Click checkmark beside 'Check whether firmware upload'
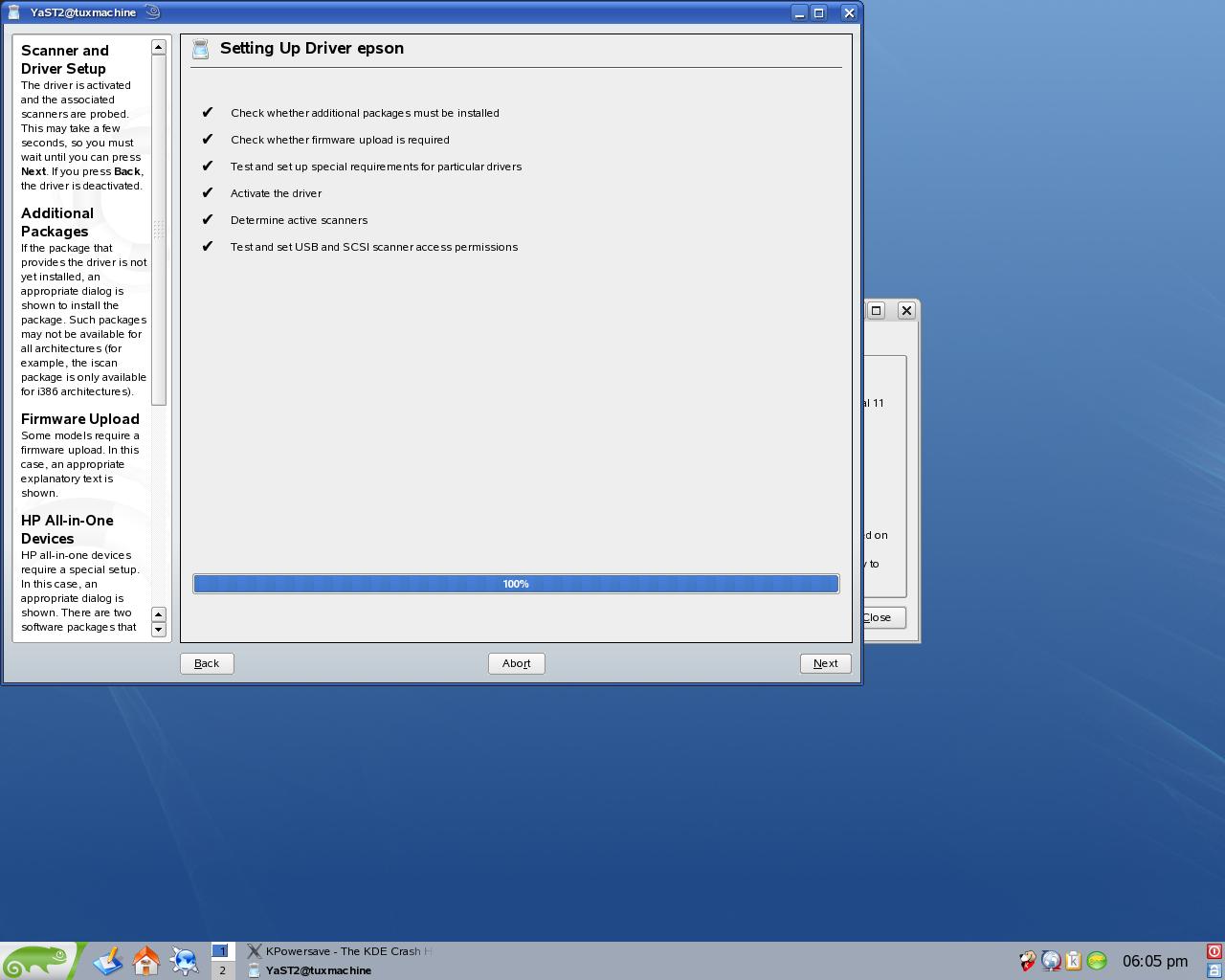The image size is (1225, 980). click(207, 139)
